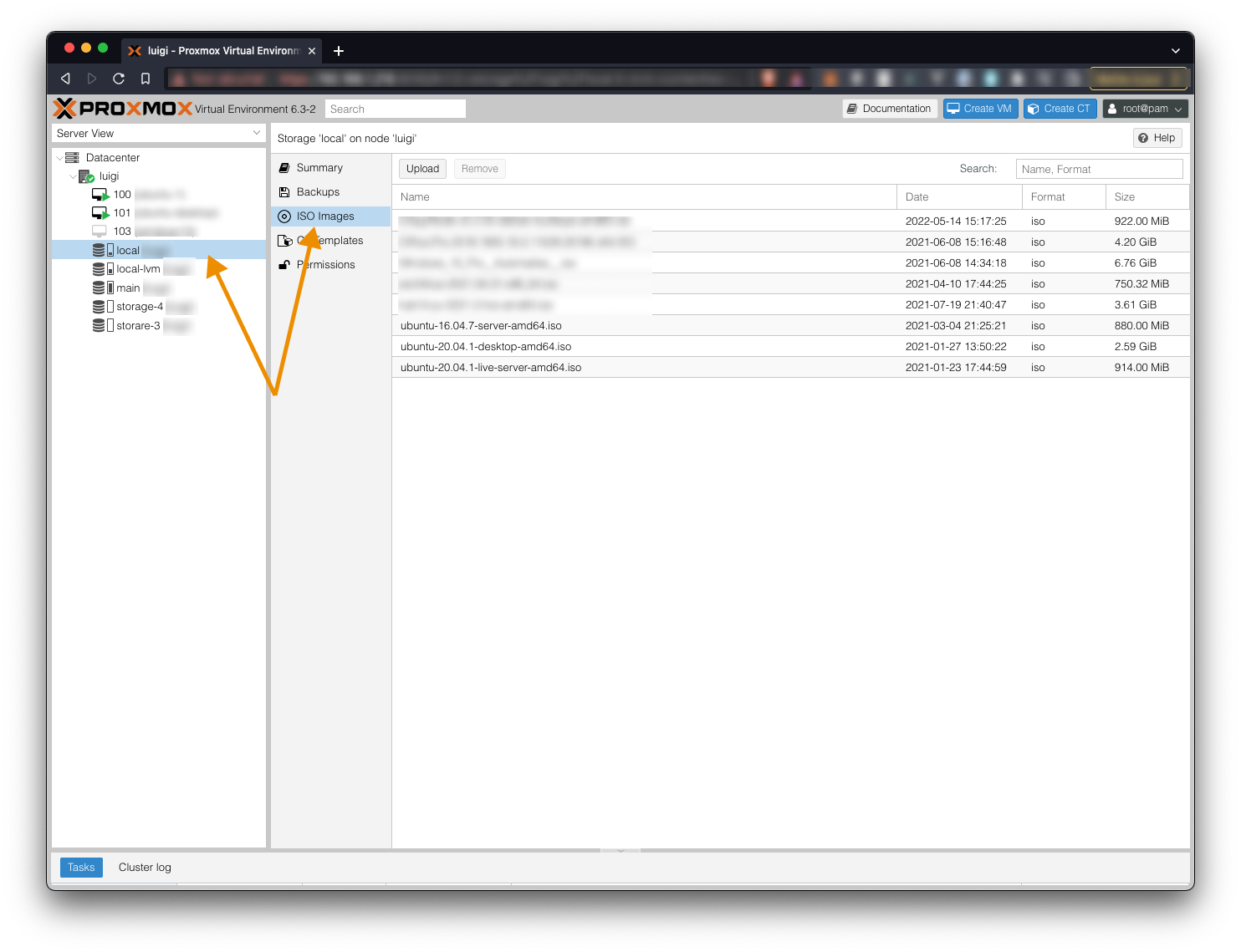Close the Proxmox browser tab
Screen dimensions: 1241x952
click(x=312, y=51)
